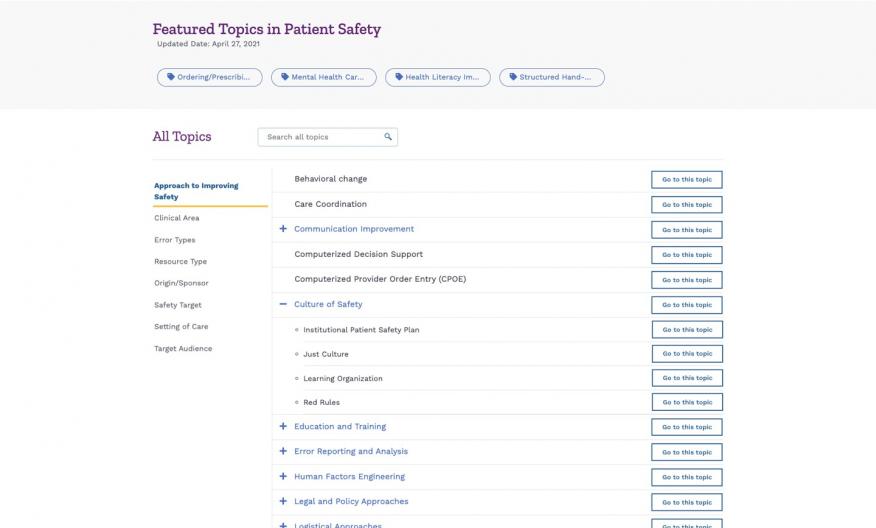Open the Education and Training topic link
Viewport: 876px width, 528px height.
pos(340,426)
